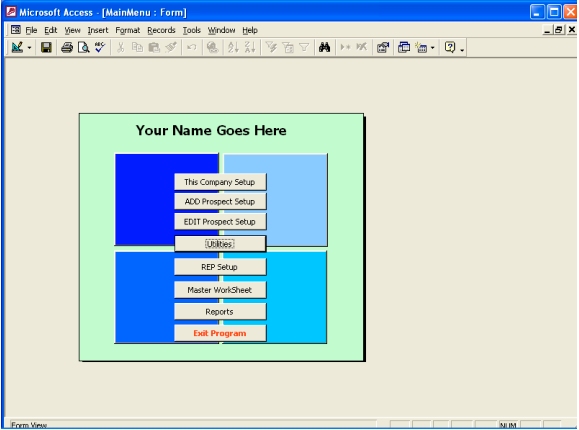
Task: Open the Tools menu
Action: (192, 30)
